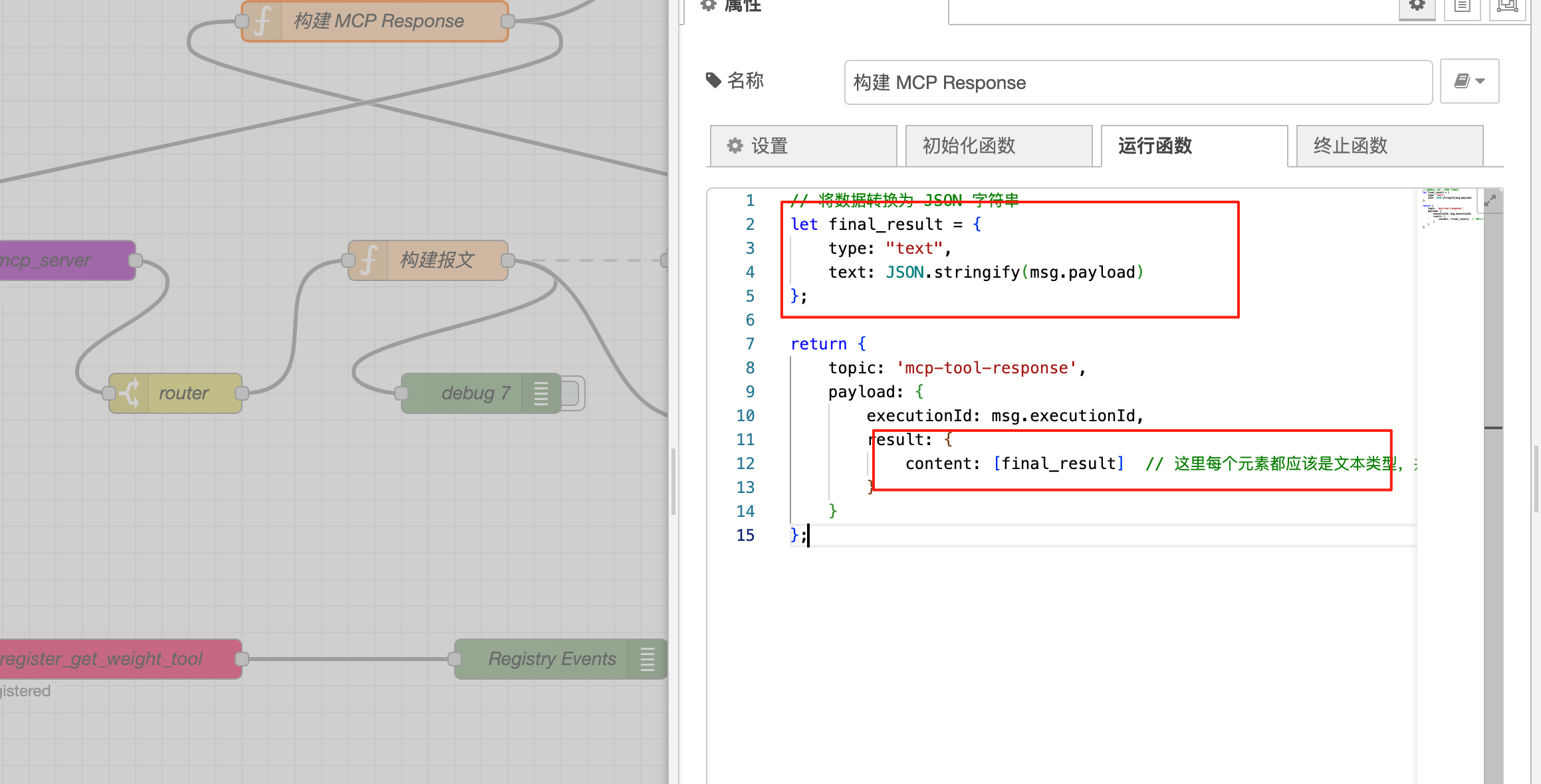
Task: Switch to the 设置 tab
Action: click(802, 146)
